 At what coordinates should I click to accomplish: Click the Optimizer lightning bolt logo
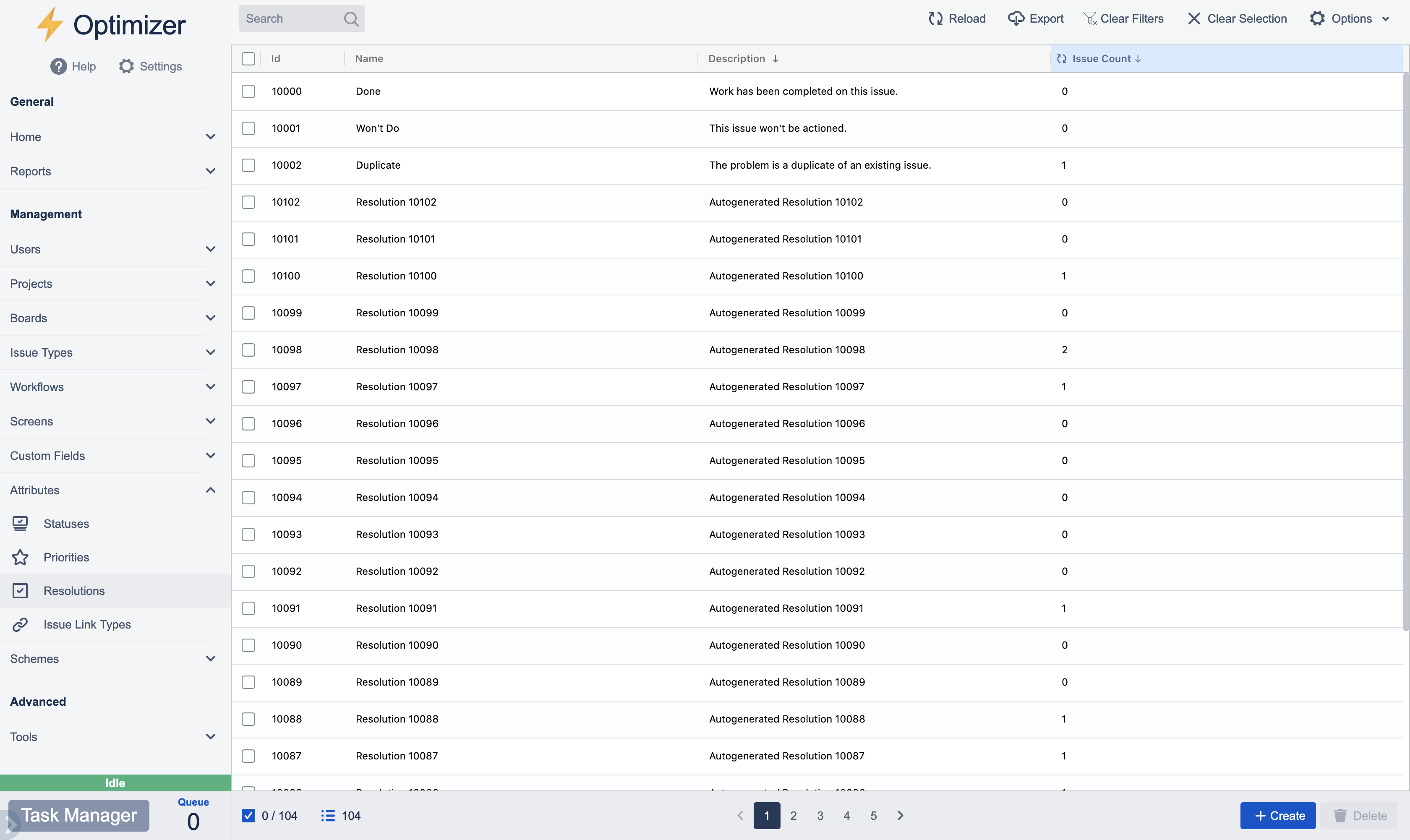[x=50, y=24]
